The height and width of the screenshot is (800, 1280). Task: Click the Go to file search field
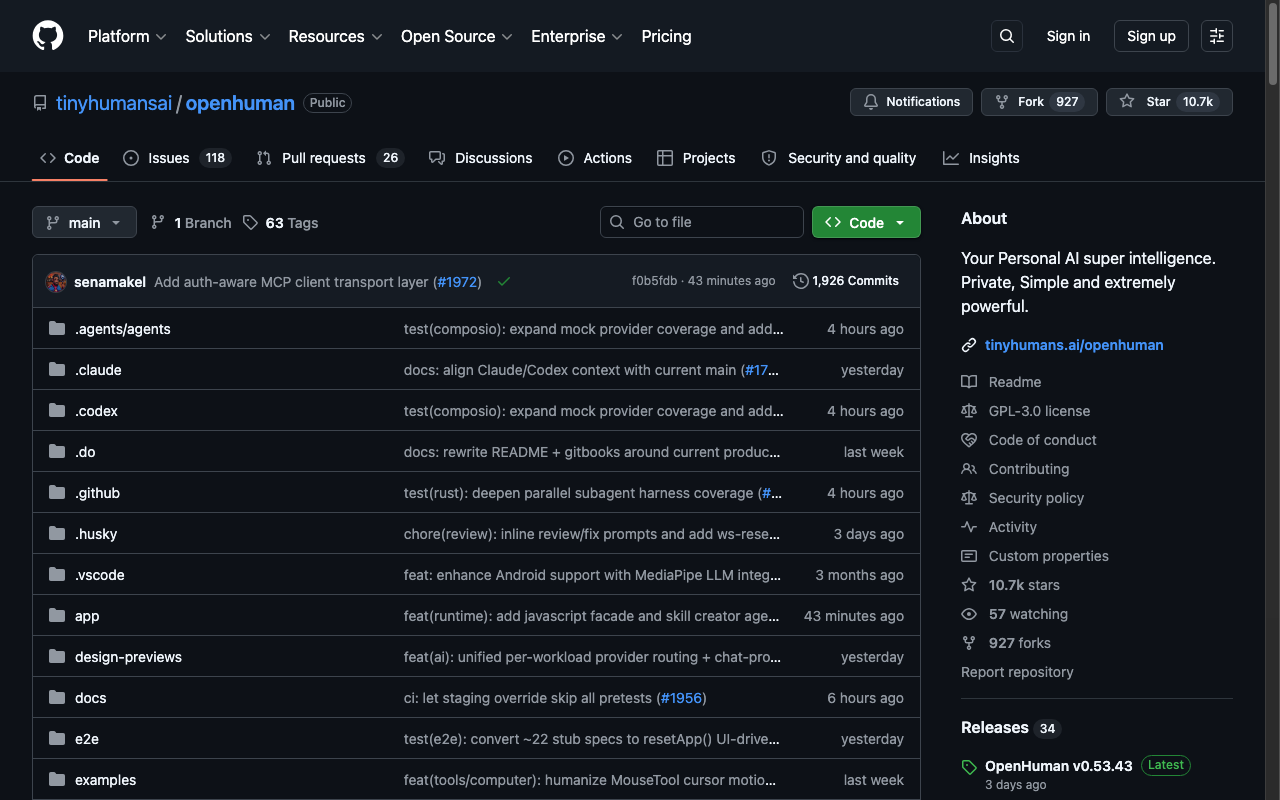tap(702, 222)
